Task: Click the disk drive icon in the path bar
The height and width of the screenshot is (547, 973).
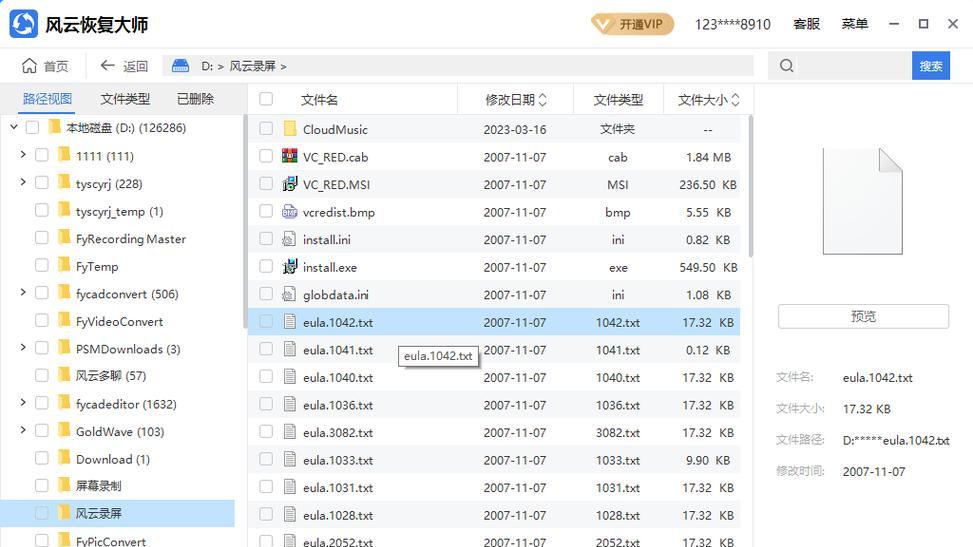Action: pos(181,65)
